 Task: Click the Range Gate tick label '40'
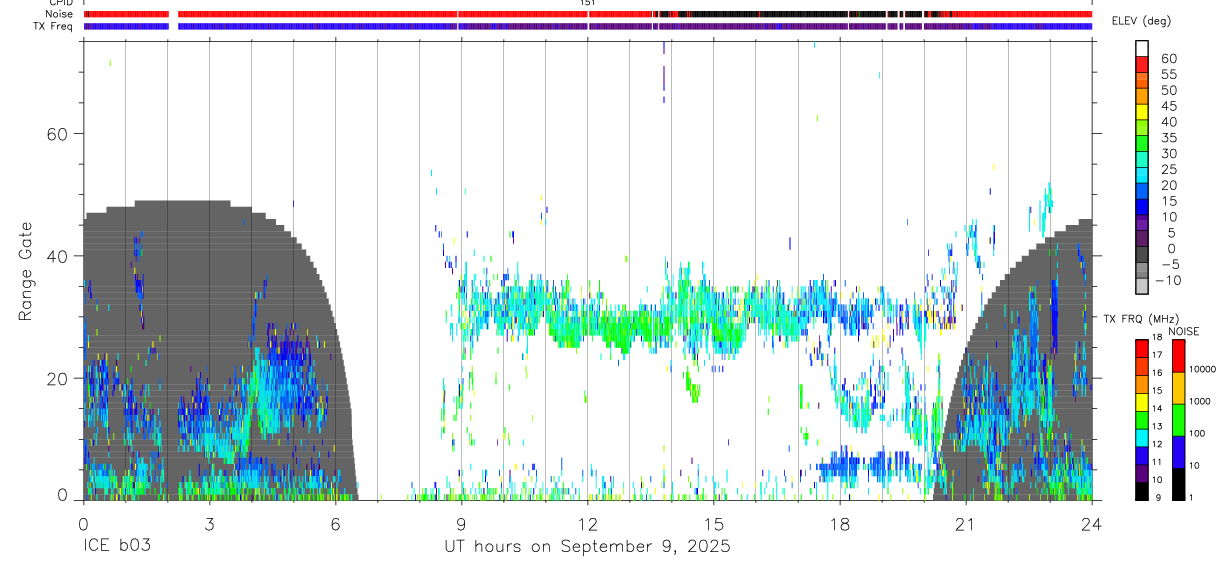coord(55,256)
